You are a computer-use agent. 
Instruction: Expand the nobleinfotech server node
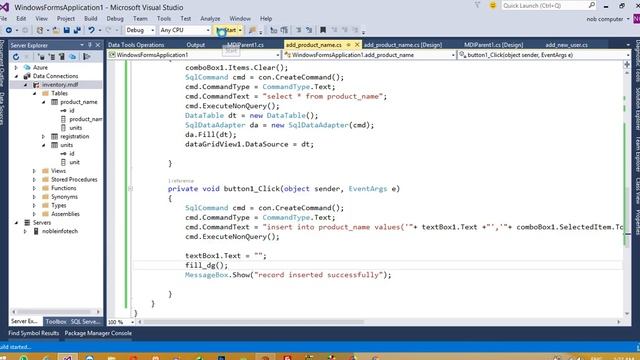click(x=25, y=231)
